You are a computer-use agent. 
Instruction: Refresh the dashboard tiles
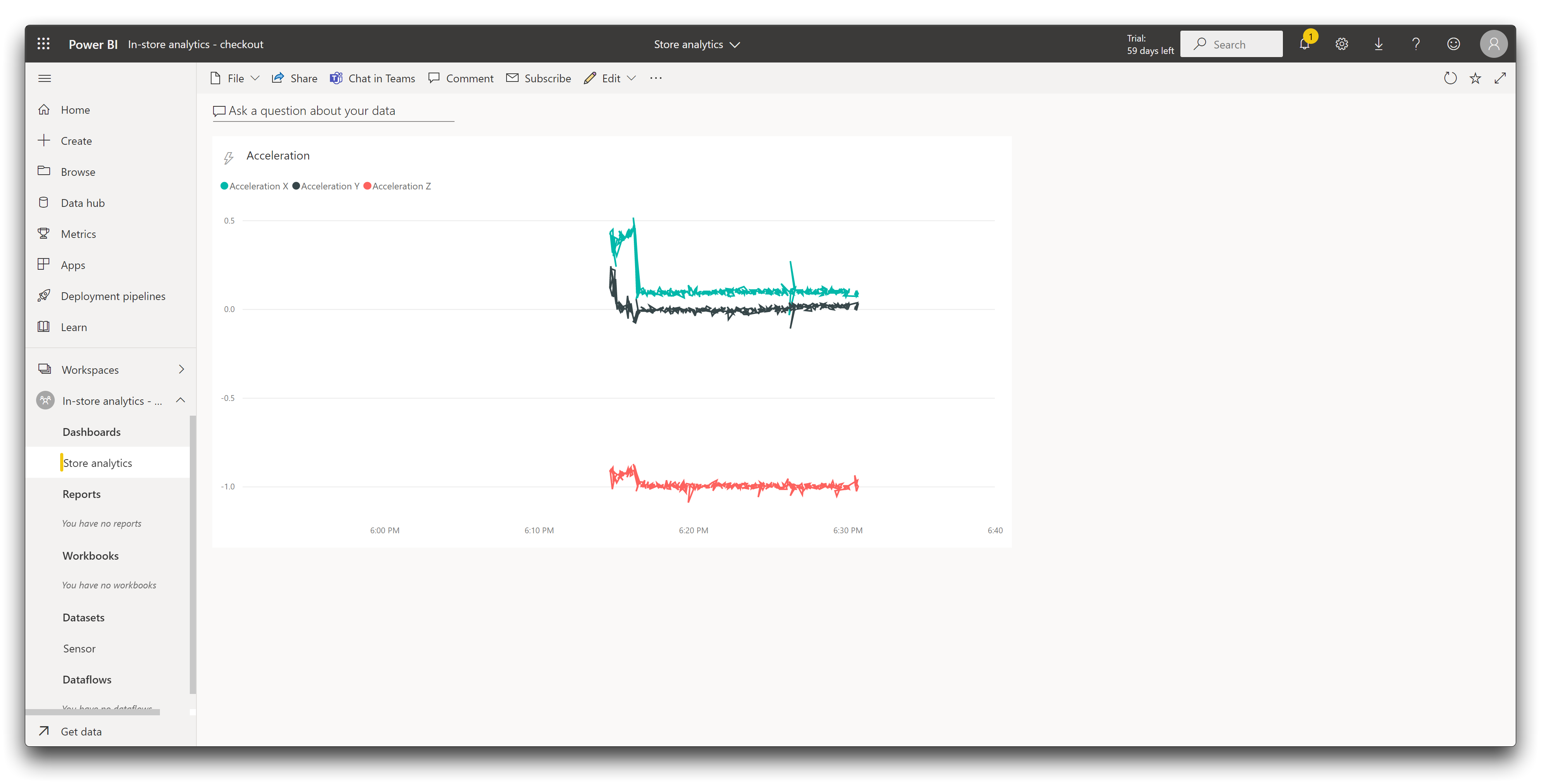pyautogui.click(x=1450, y=78)
